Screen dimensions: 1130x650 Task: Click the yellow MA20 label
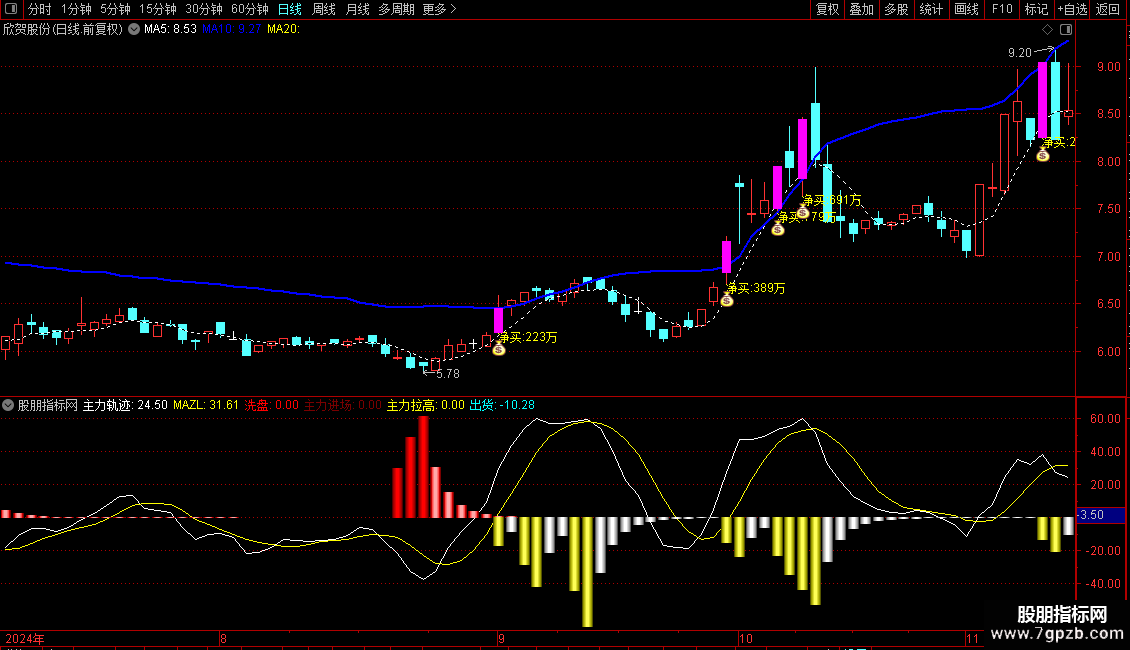(283, 29)
